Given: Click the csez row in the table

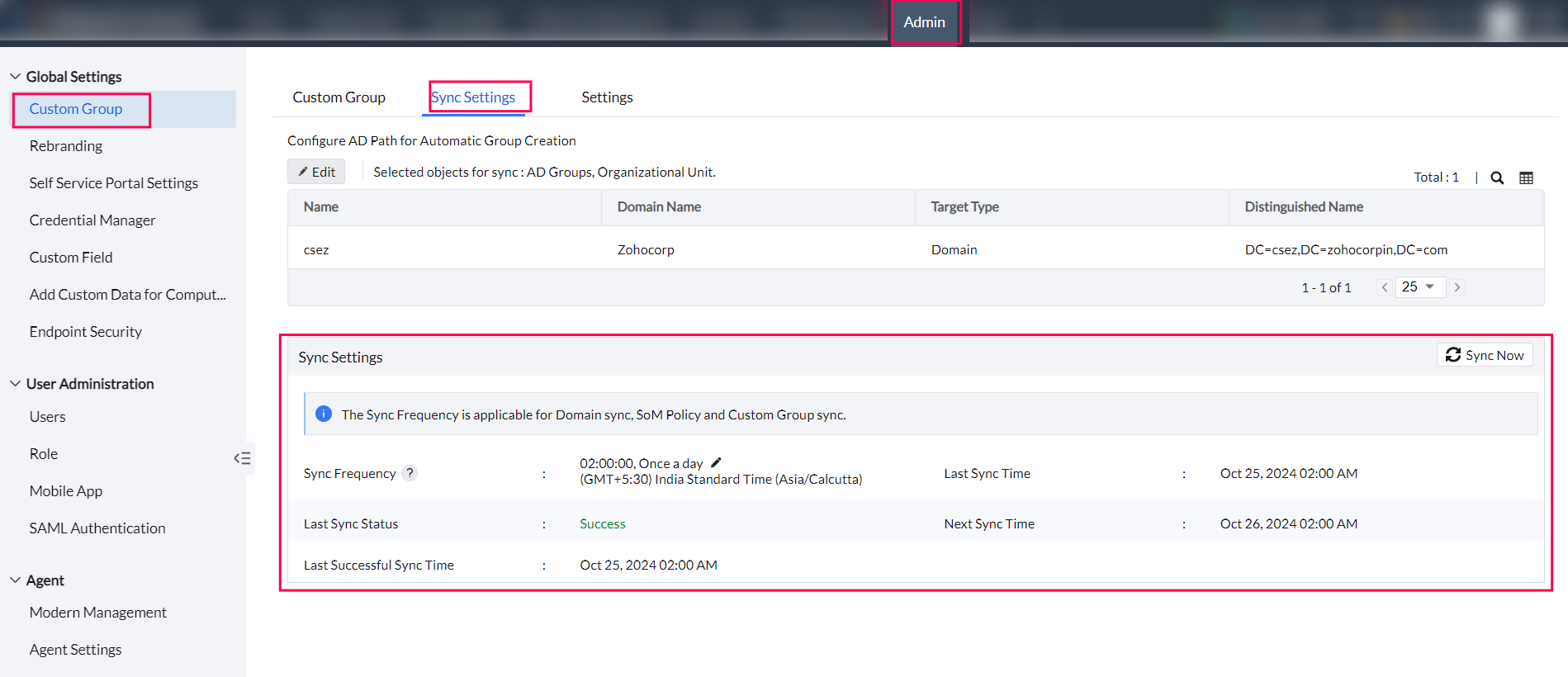Looking at the screenshot, I should click(x=316, y=249).
